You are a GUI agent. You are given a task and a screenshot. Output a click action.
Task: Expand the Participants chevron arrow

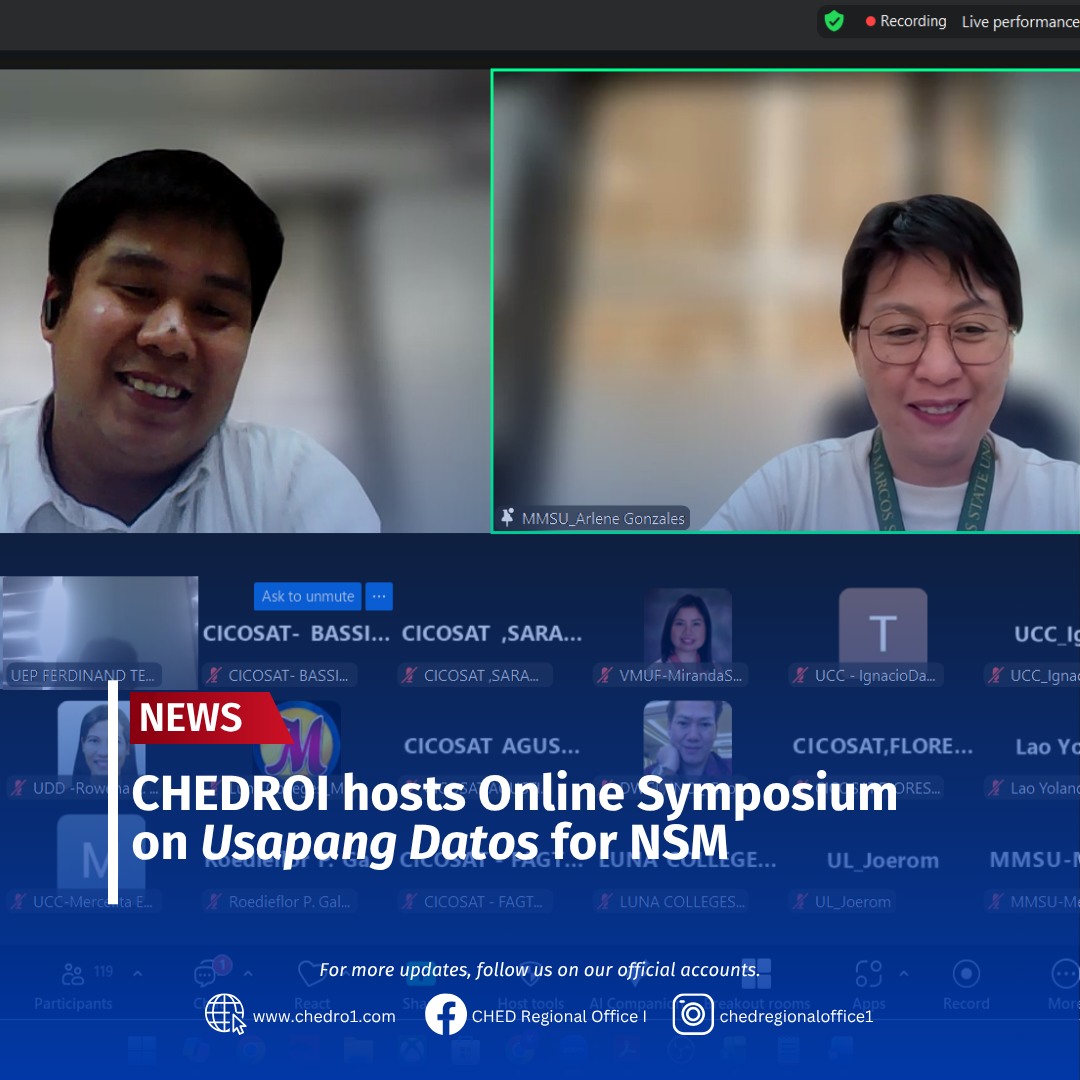[138, 974]
